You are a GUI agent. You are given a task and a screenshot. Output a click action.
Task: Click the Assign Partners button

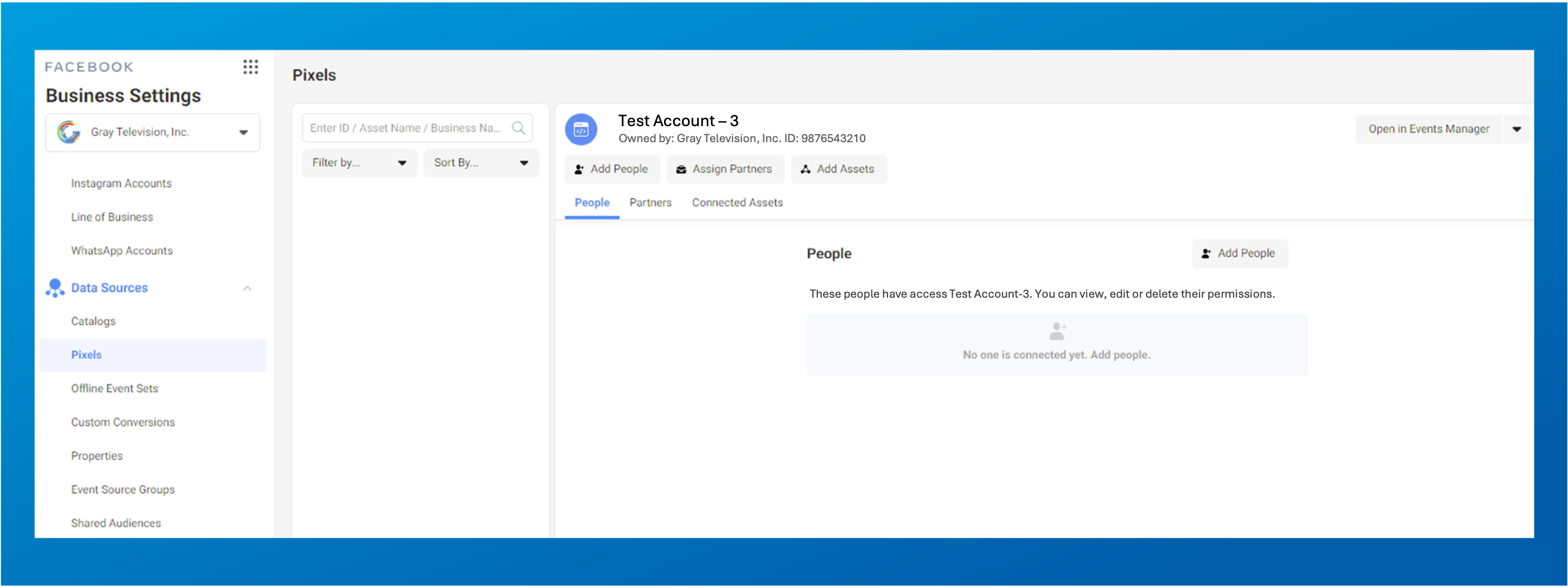tap(725, 169)
